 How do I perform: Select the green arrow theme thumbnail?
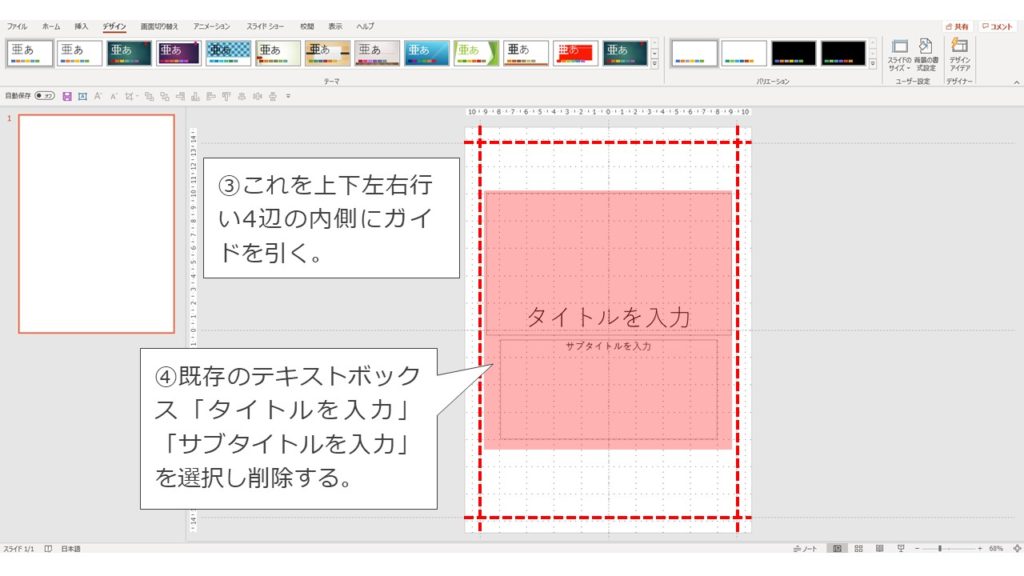(x=477, y=54)
